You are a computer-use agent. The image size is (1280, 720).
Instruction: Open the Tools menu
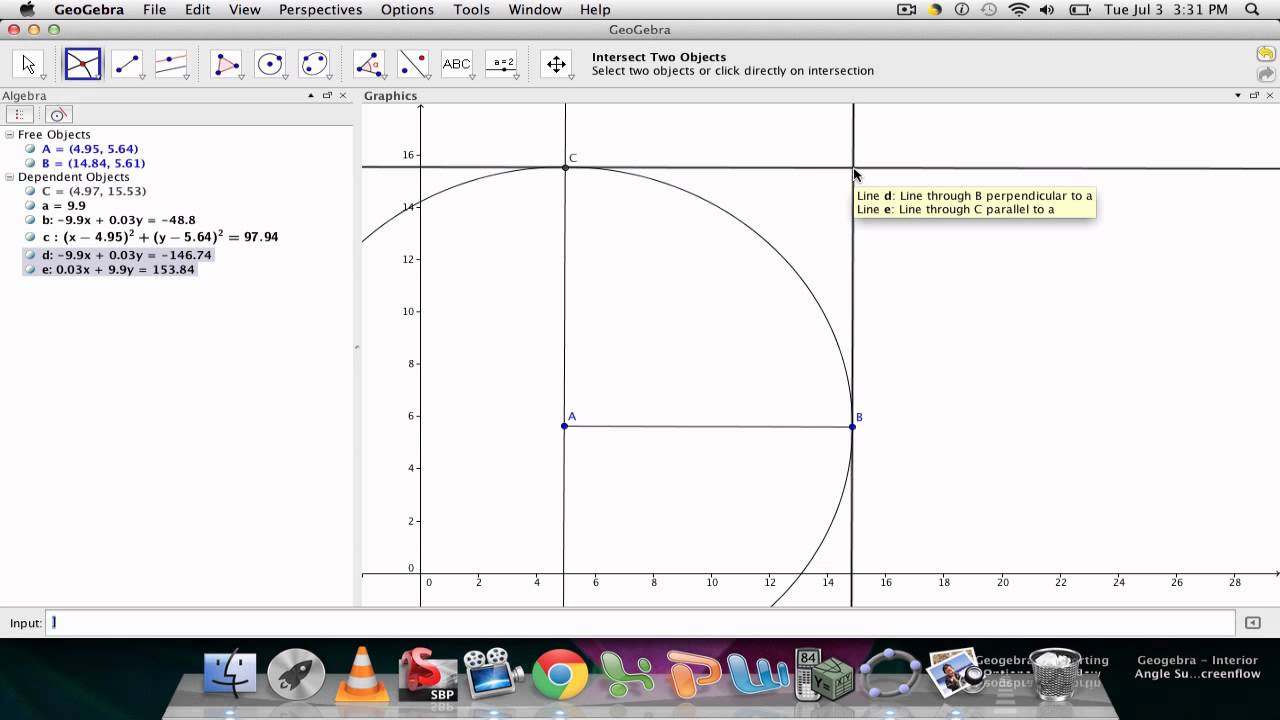tap(471, 9)
